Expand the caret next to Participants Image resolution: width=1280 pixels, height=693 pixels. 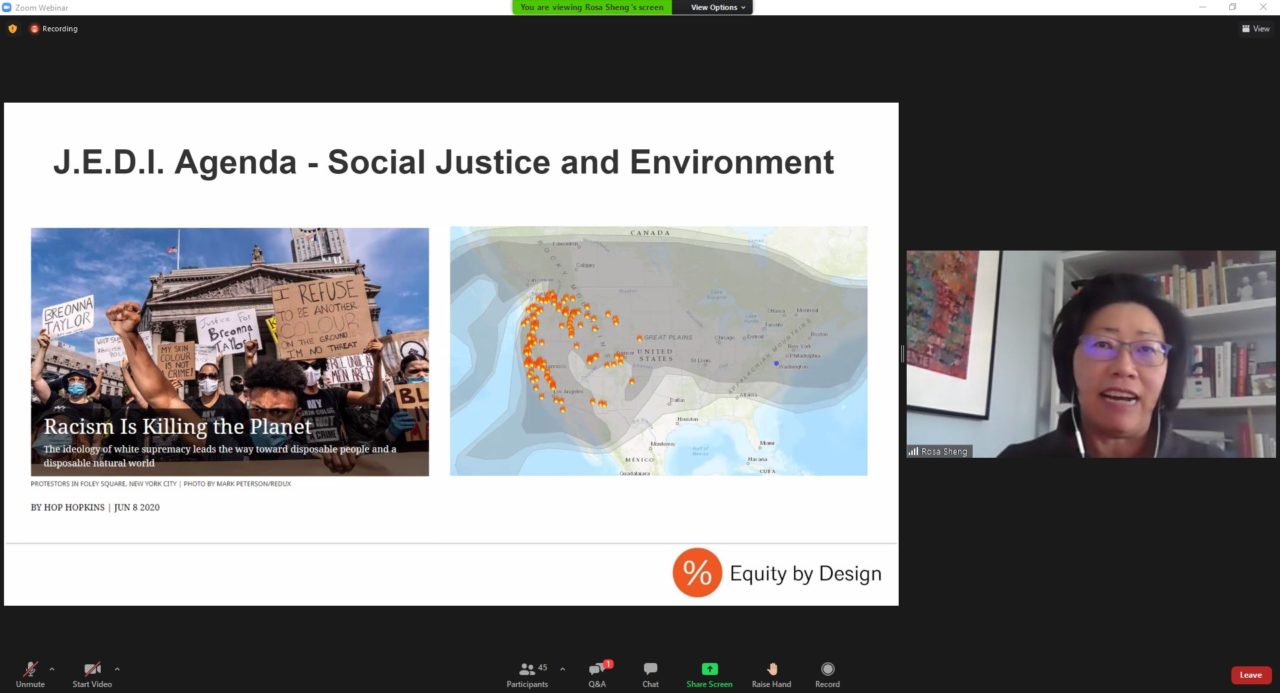562,669
